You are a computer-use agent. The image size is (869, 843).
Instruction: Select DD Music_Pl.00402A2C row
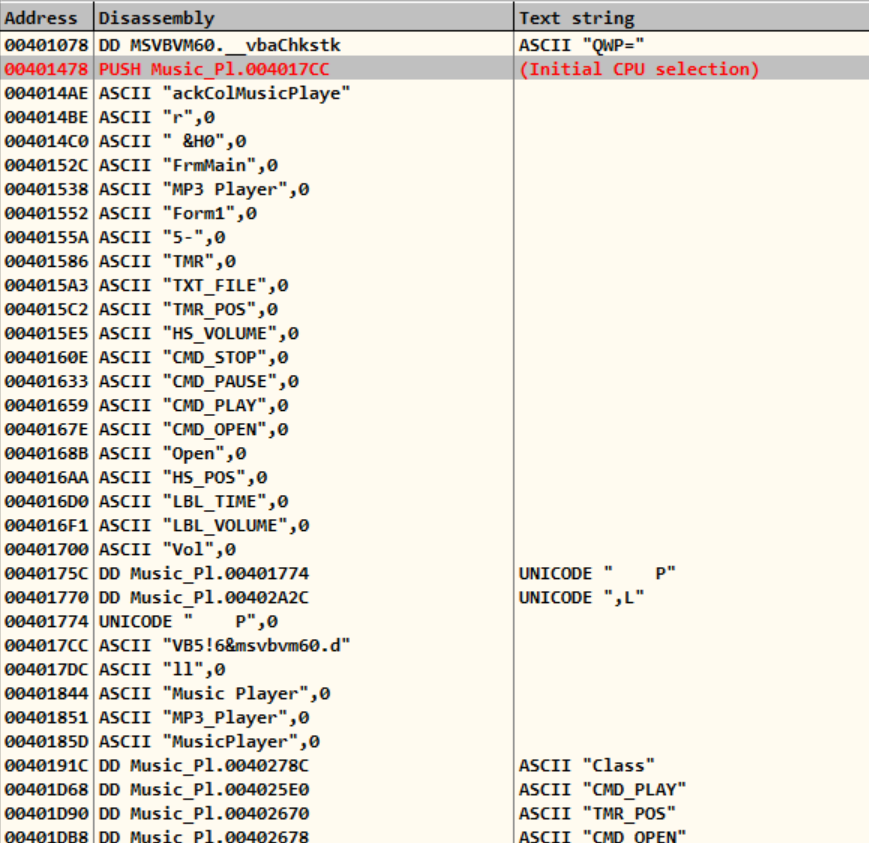[x=434, y=597]
